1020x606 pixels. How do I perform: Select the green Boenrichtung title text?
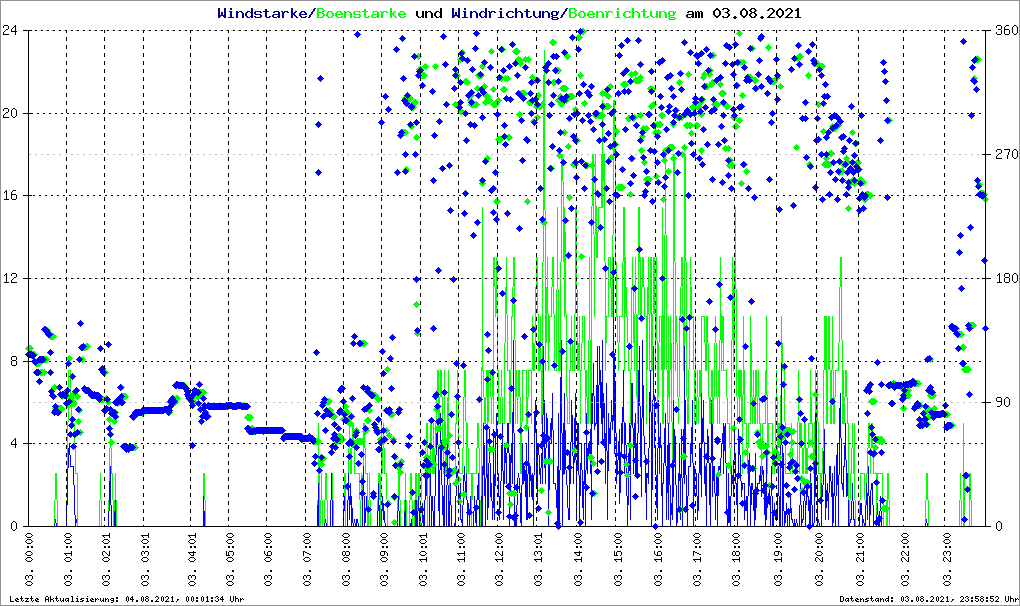(x=623, y=14)
